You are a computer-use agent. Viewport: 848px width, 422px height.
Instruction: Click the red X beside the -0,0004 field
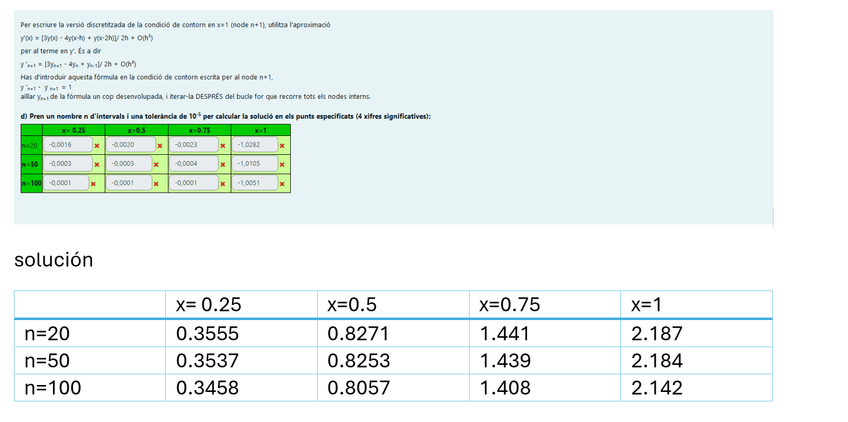[x=221, y=163]
